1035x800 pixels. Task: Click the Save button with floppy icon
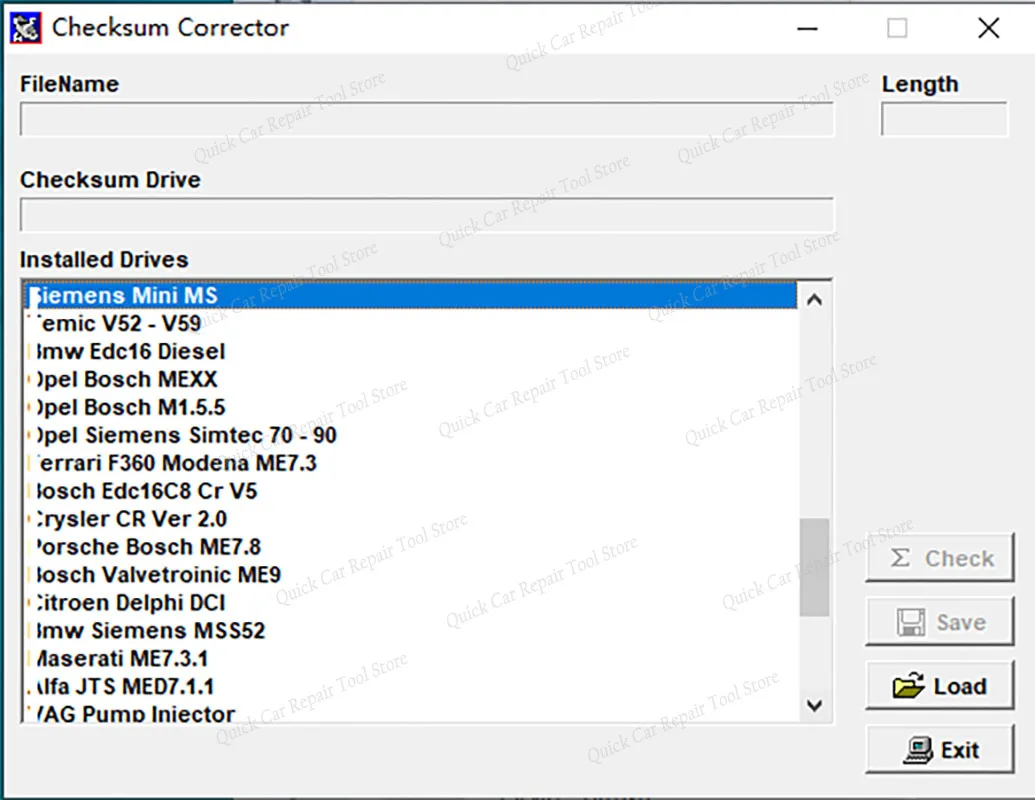pos(939,622)
